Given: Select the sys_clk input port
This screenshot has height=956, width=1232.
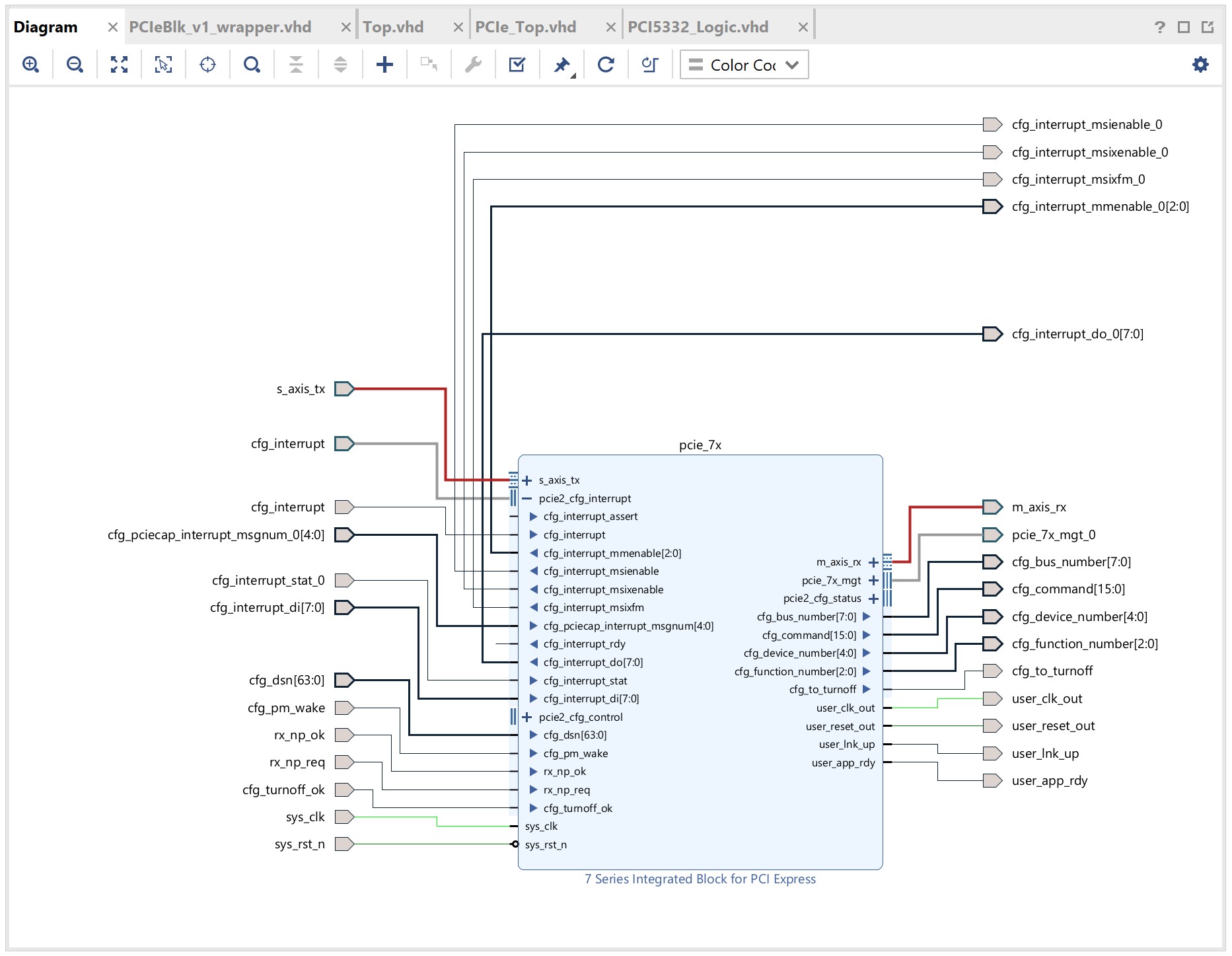Looking at the screenshot, I should coord(344,817).
